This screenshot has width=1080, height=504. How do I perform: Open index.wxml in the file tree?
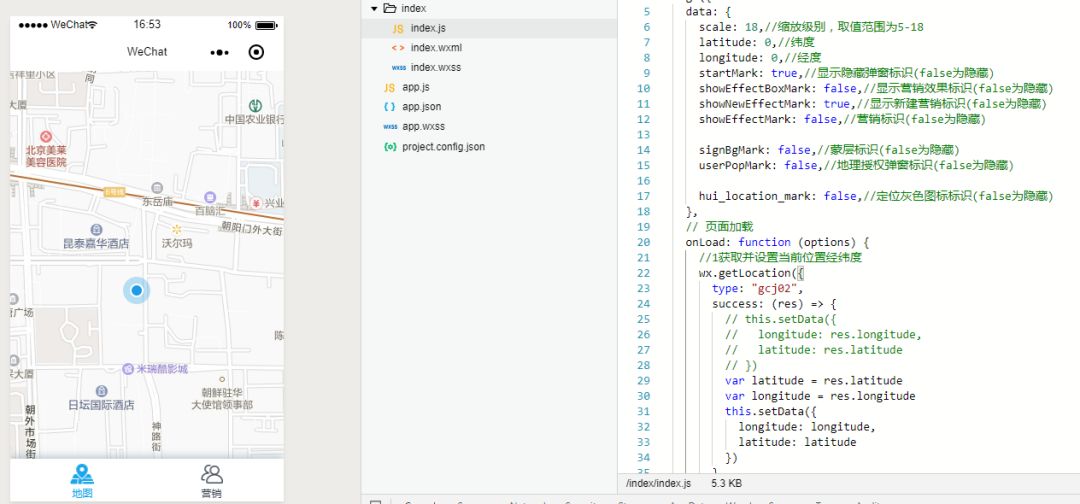436,48
